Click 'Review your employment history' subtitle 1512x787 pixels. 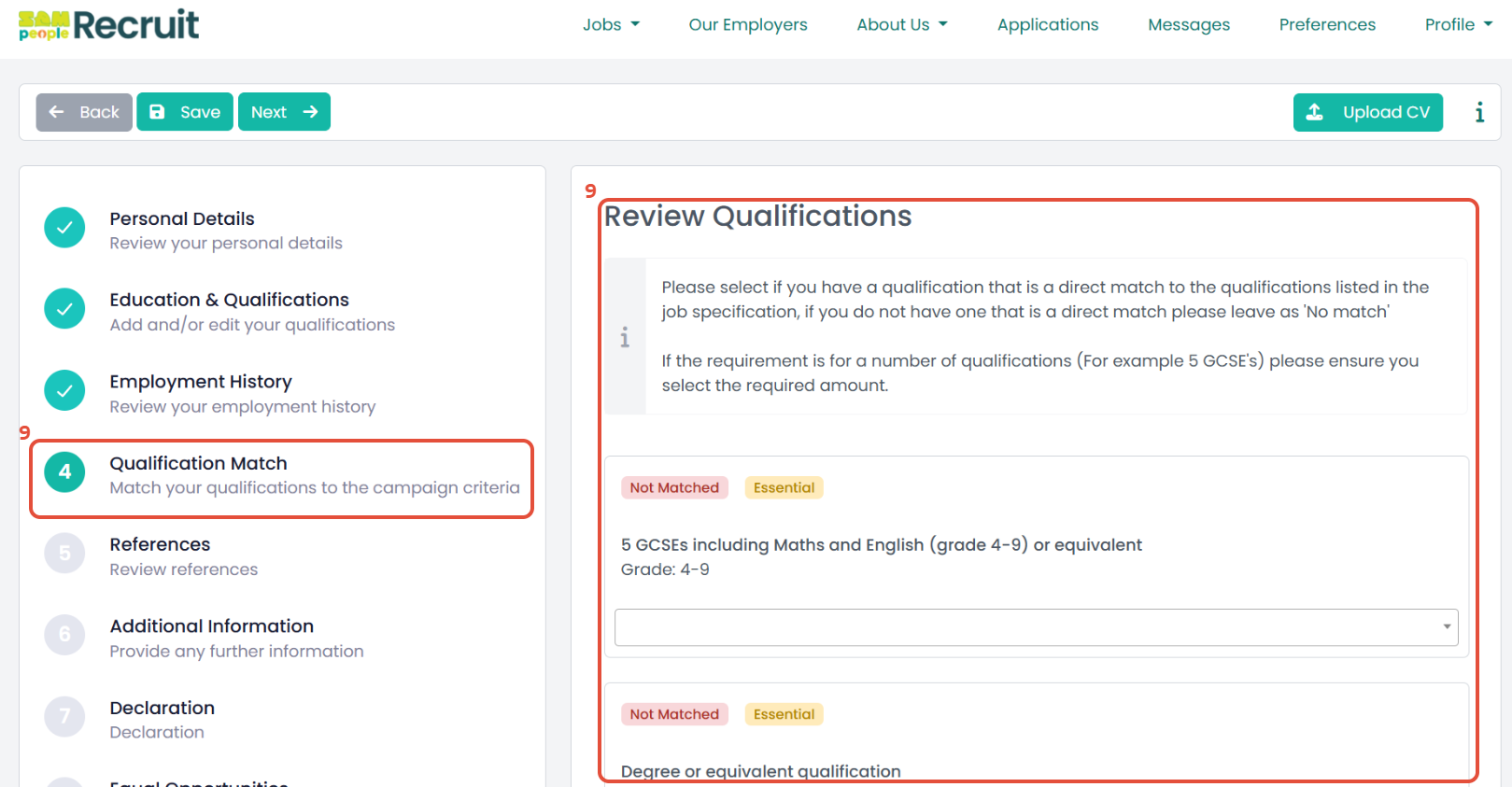(x=243, y=407)
